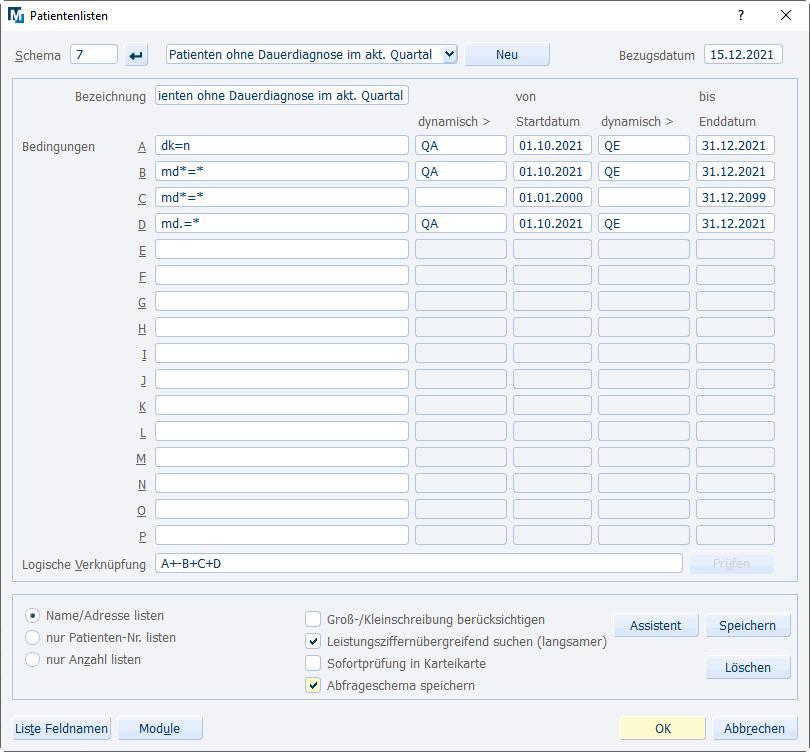Click the empty condition F input field

tap(282, 275)
